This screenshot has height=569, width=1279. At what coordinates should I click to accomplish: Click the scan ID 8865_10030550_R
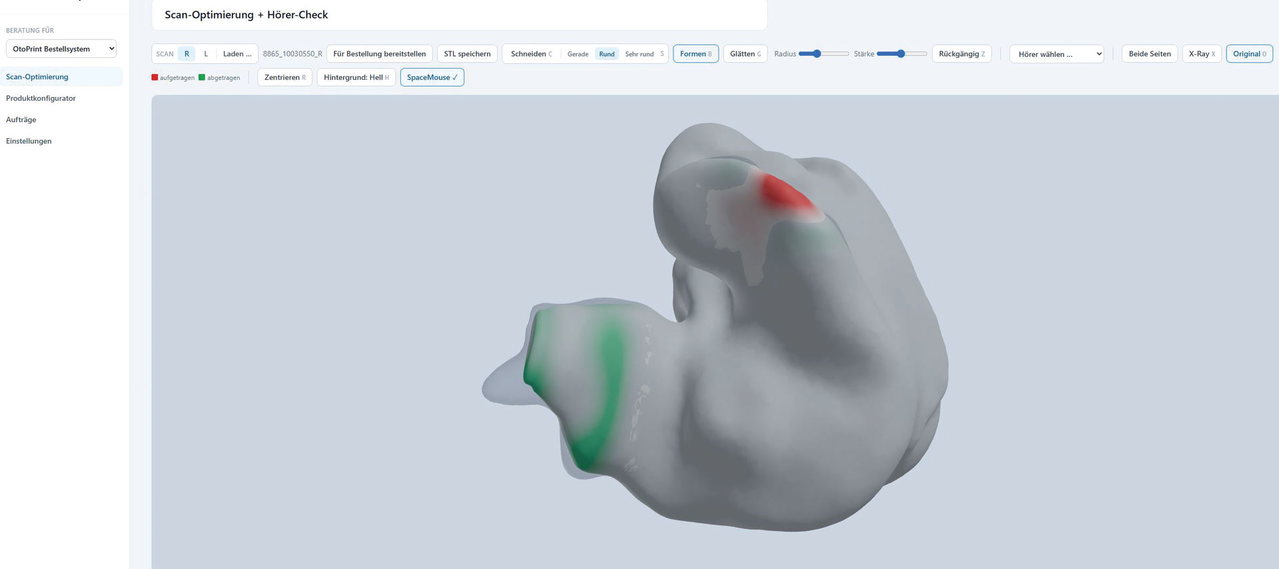pyautogui.click(x=292, y=54)
